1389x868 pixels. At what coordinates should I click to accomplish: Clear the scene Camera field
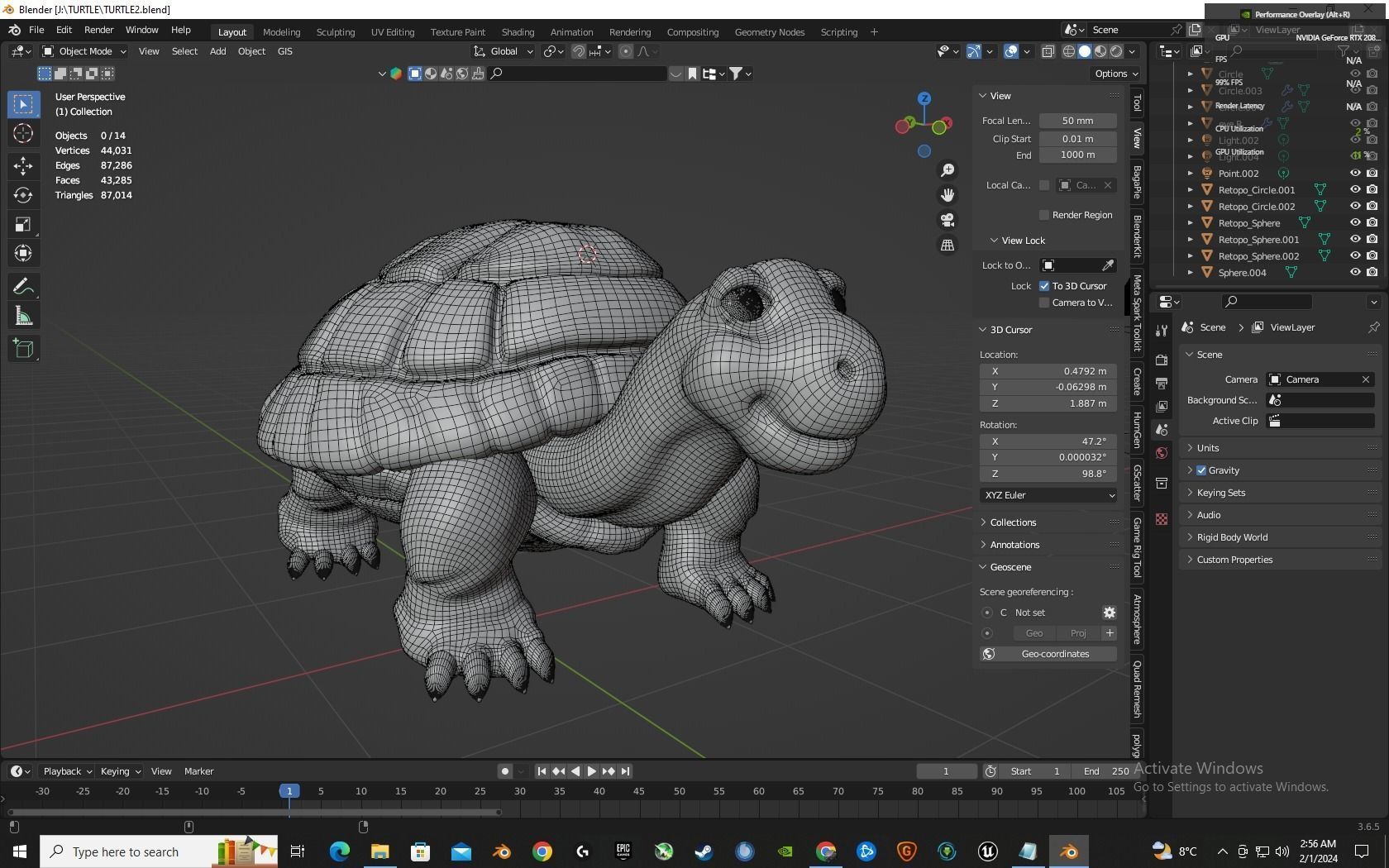tap(1366, 379)
